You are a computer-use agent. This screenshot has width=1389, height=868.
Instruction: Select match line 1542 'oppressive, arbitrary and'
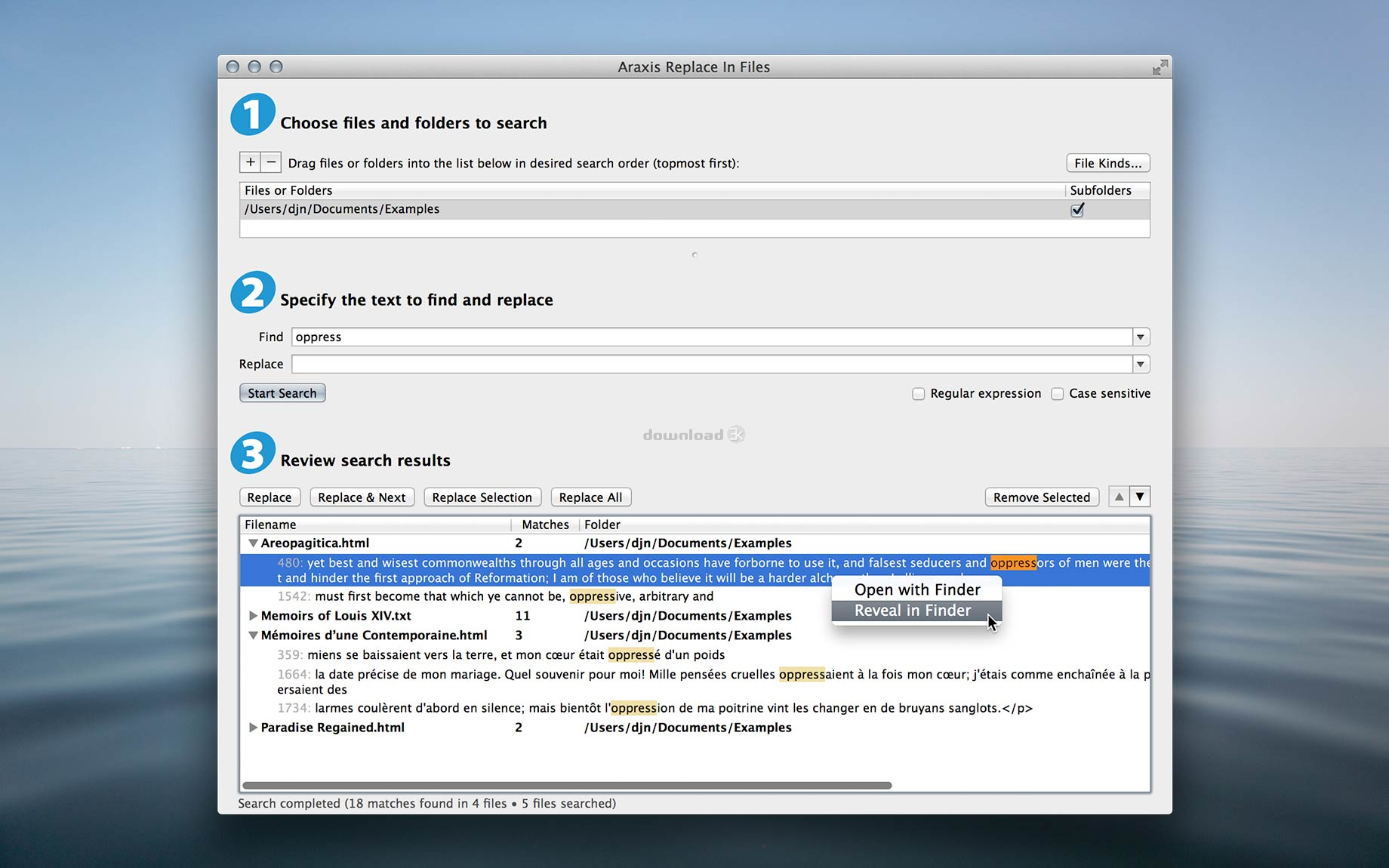coord(694,596)
